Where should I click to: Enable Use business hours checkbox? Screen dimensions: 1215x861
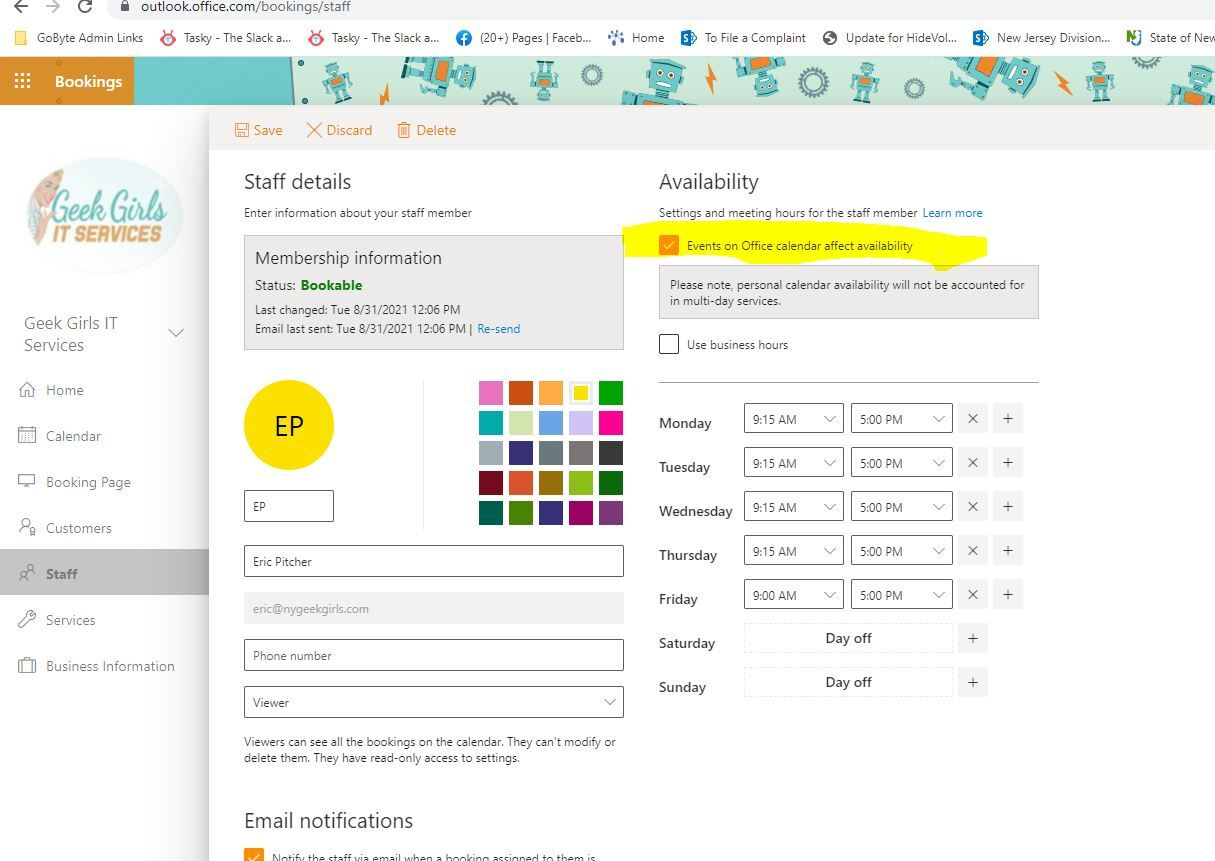pyautogui.click(x=669, y=344)
